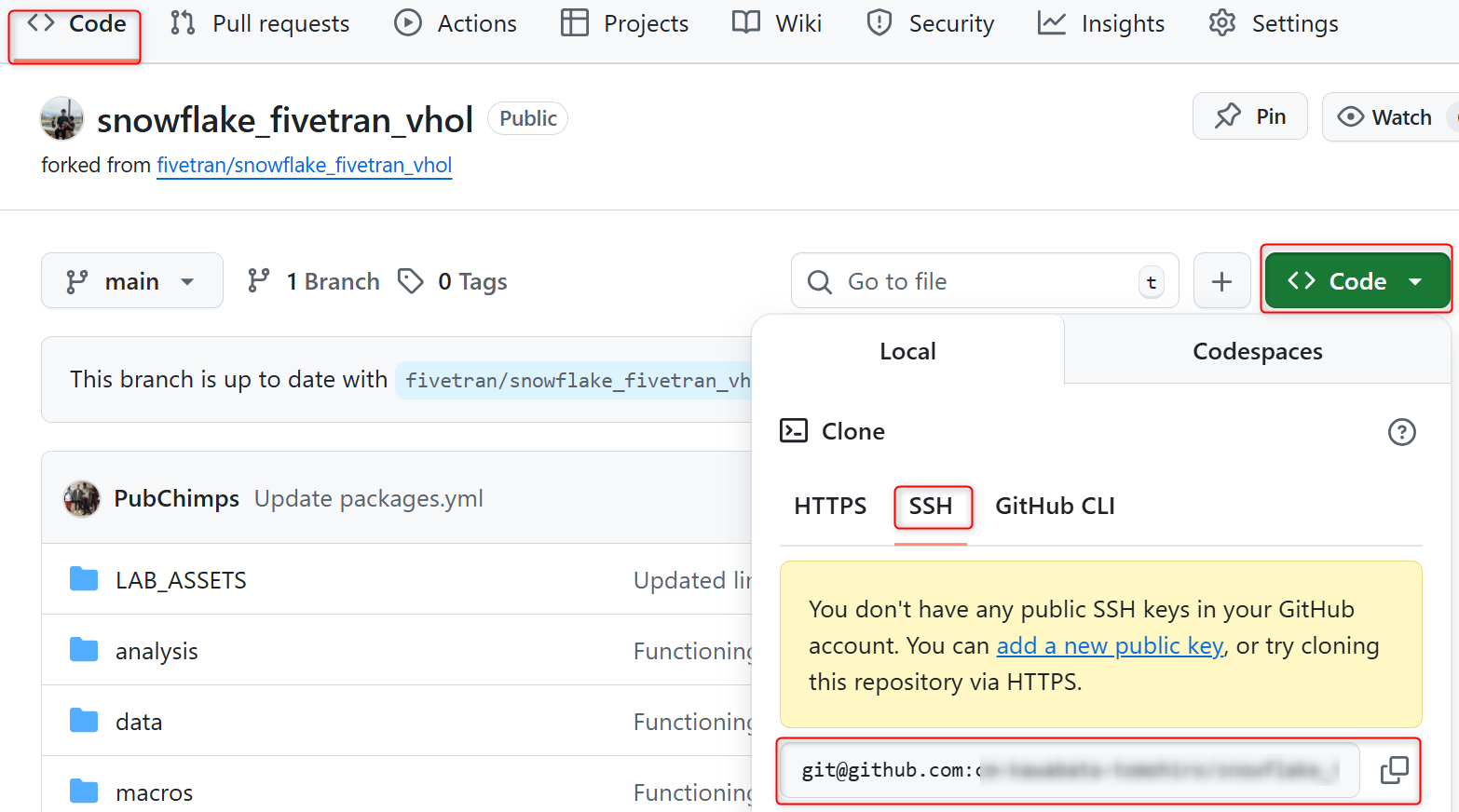Viewport: 1459px width, 812px height.
Task: Click the macros folder icon
Action: [x=84, y=792]
